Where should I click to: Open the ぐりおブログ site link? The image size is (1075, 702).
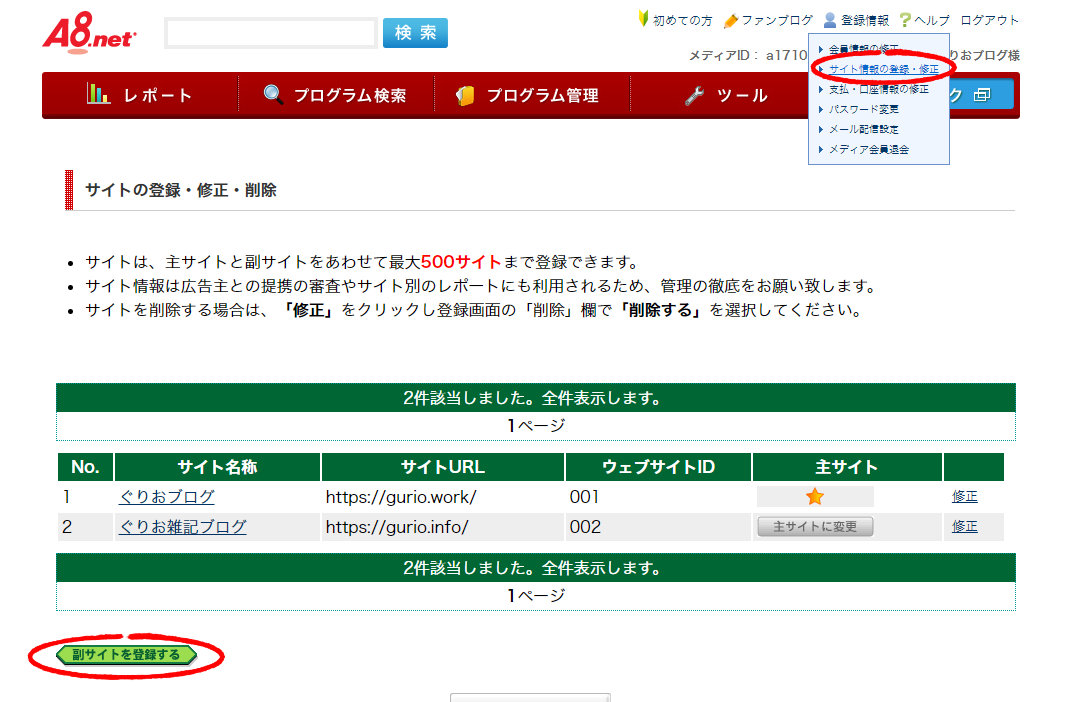click(166, 497)
